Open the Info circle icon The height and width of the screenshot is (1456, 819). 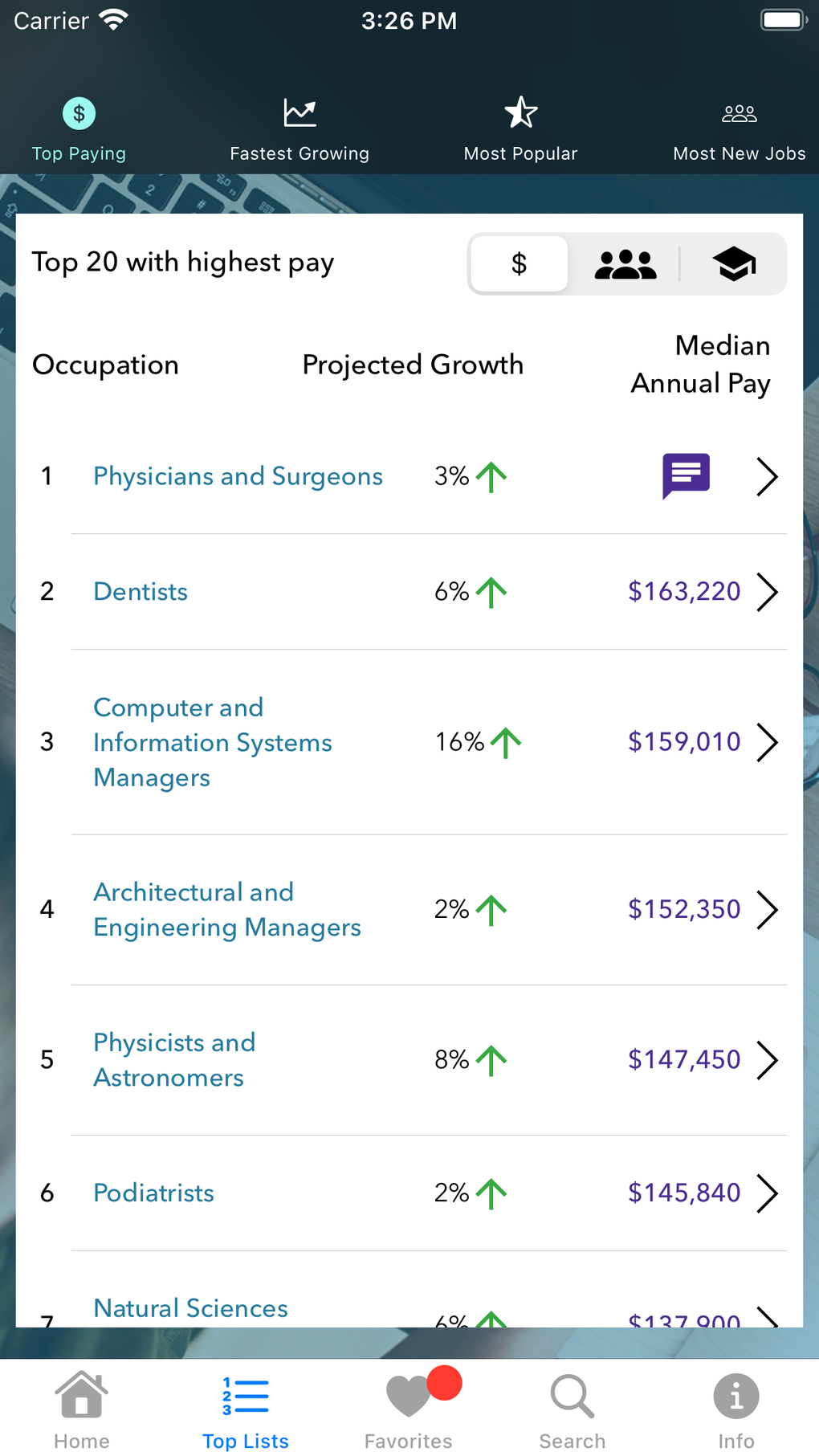click(x=735, y=1396)
